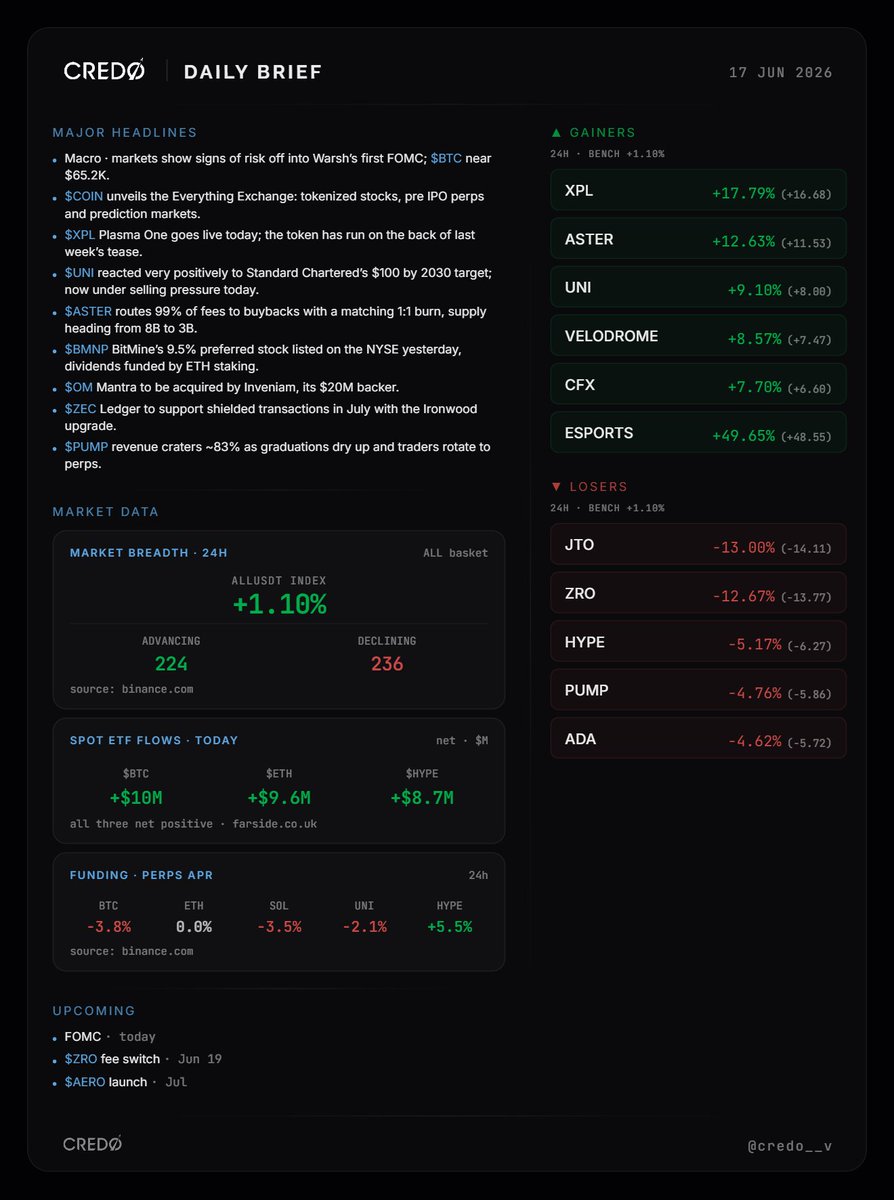The image size is (894, 1200).
Task: Click the SOL funding rate -3.5%
Action: 279,927
